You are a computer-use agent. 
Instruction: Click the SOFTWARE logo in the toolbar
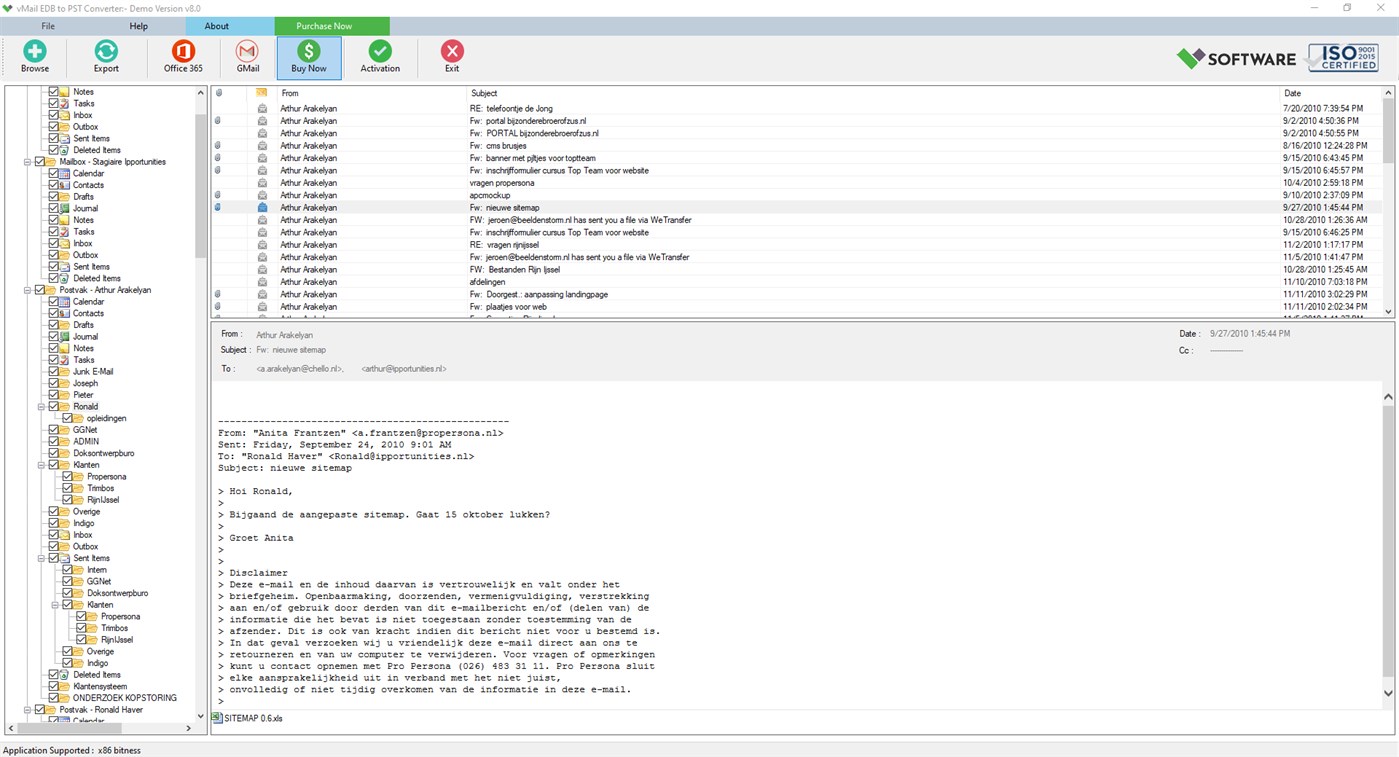1235,58
